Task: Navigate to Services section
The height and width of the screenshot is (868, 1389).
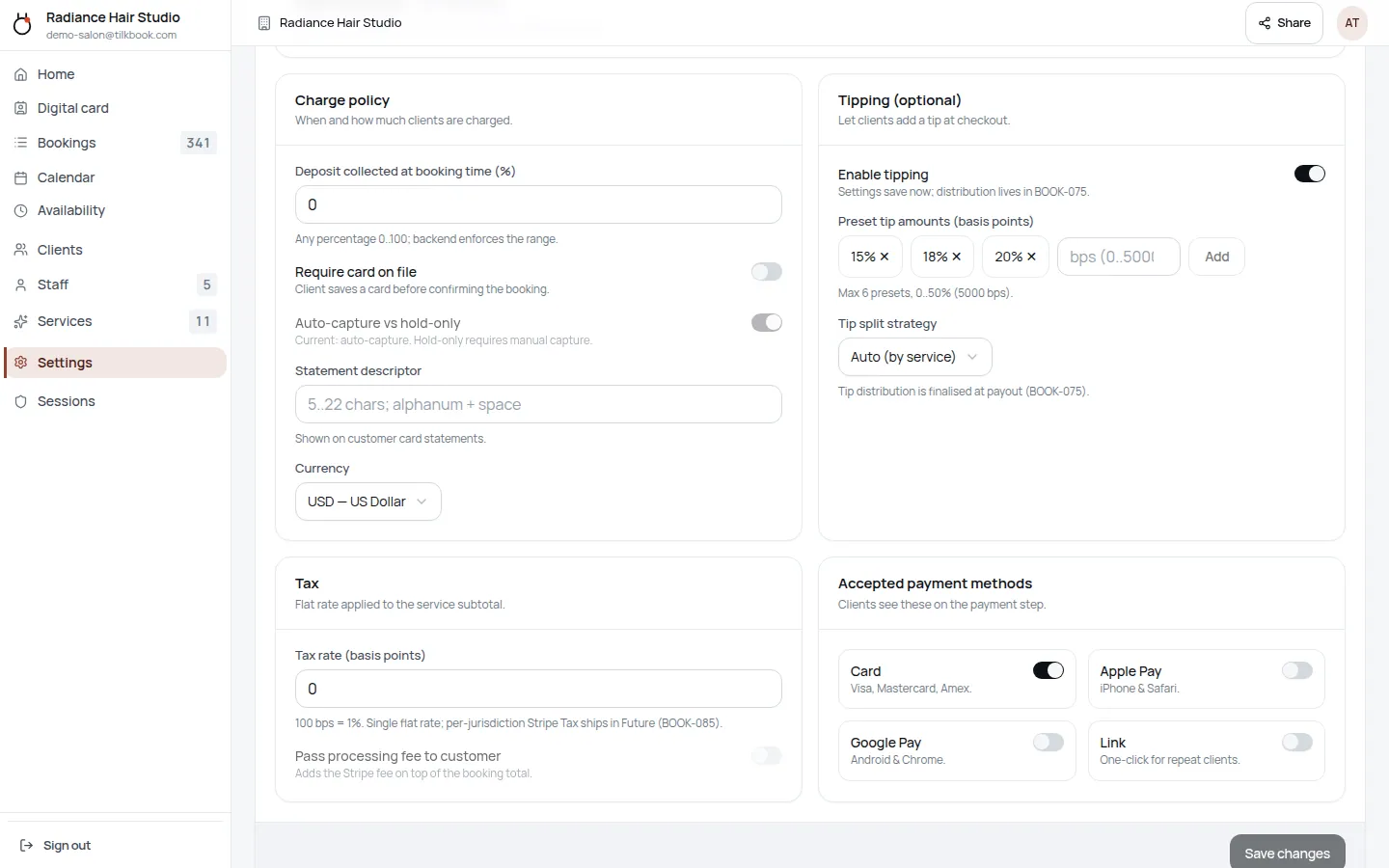Action: (115, 321)
